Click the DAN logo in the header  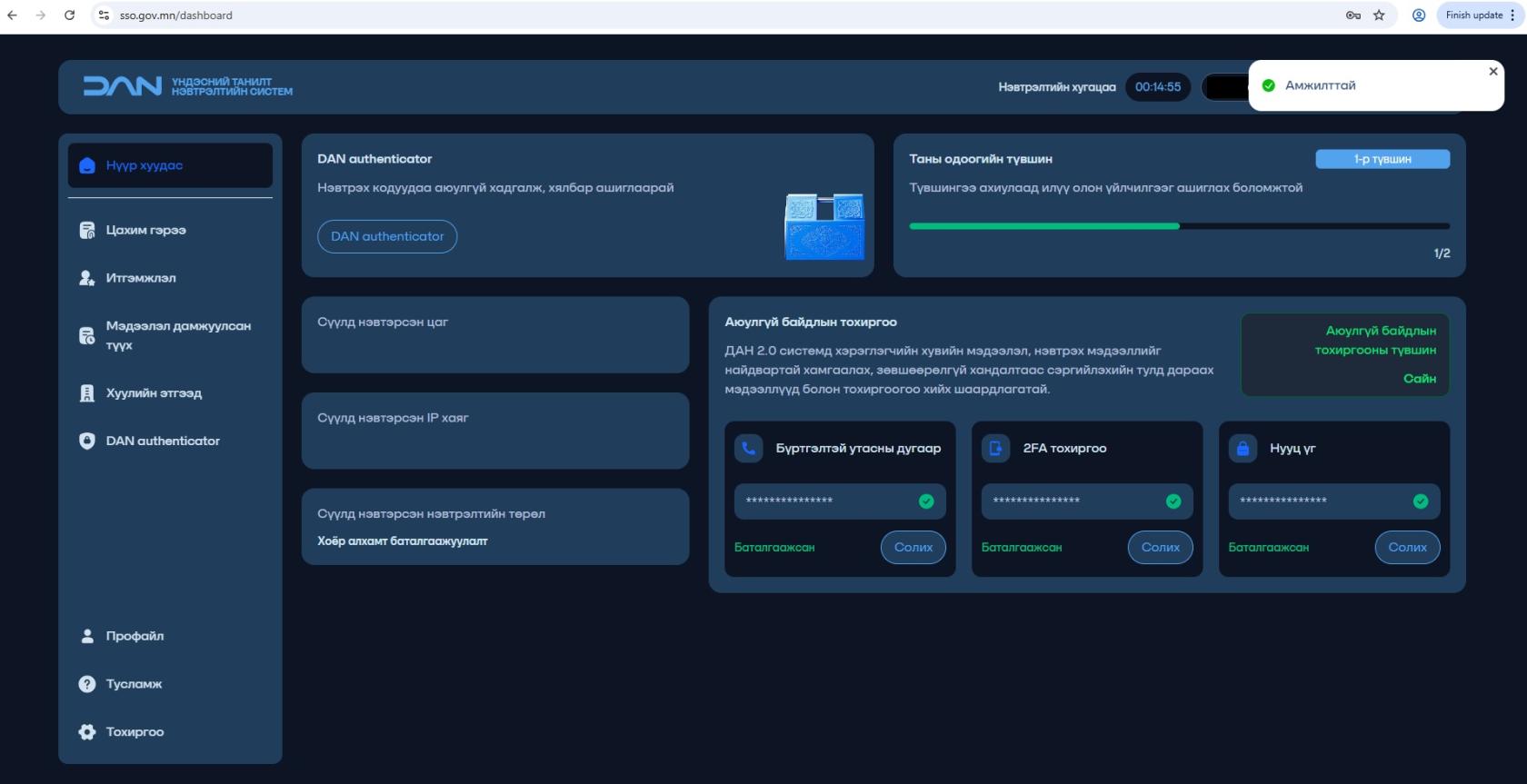[188, 86]
